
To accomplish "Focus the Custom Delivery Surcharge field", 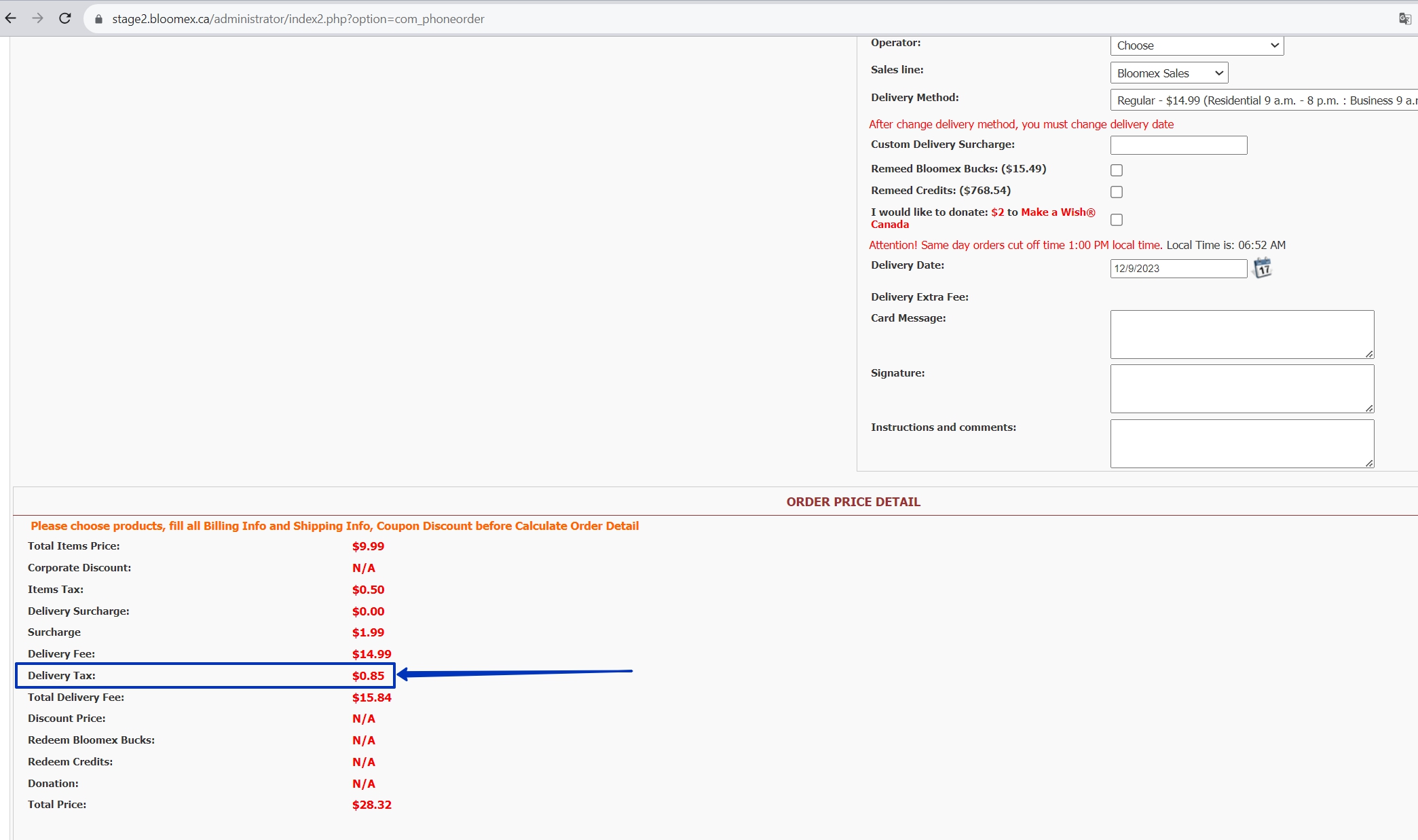I will click(x=1178, y=145).
